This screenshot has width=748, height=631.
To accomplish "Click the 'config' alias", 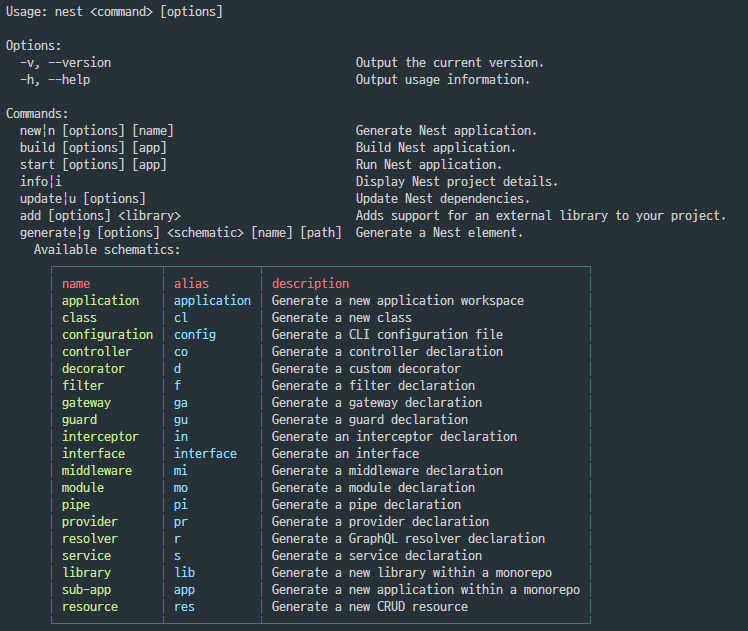I will (195, 335).
